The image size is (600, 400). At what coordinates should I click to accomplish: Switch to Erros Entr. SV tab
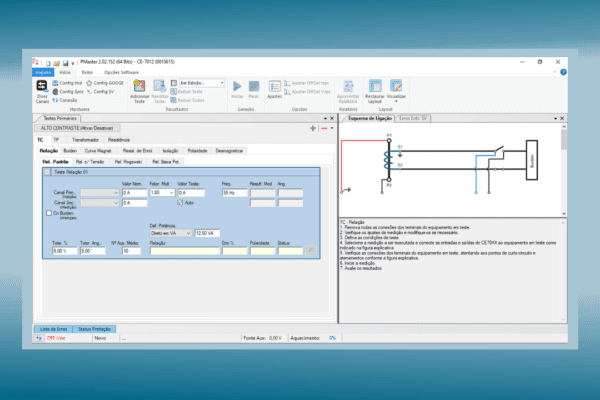(x=413, y=118)
